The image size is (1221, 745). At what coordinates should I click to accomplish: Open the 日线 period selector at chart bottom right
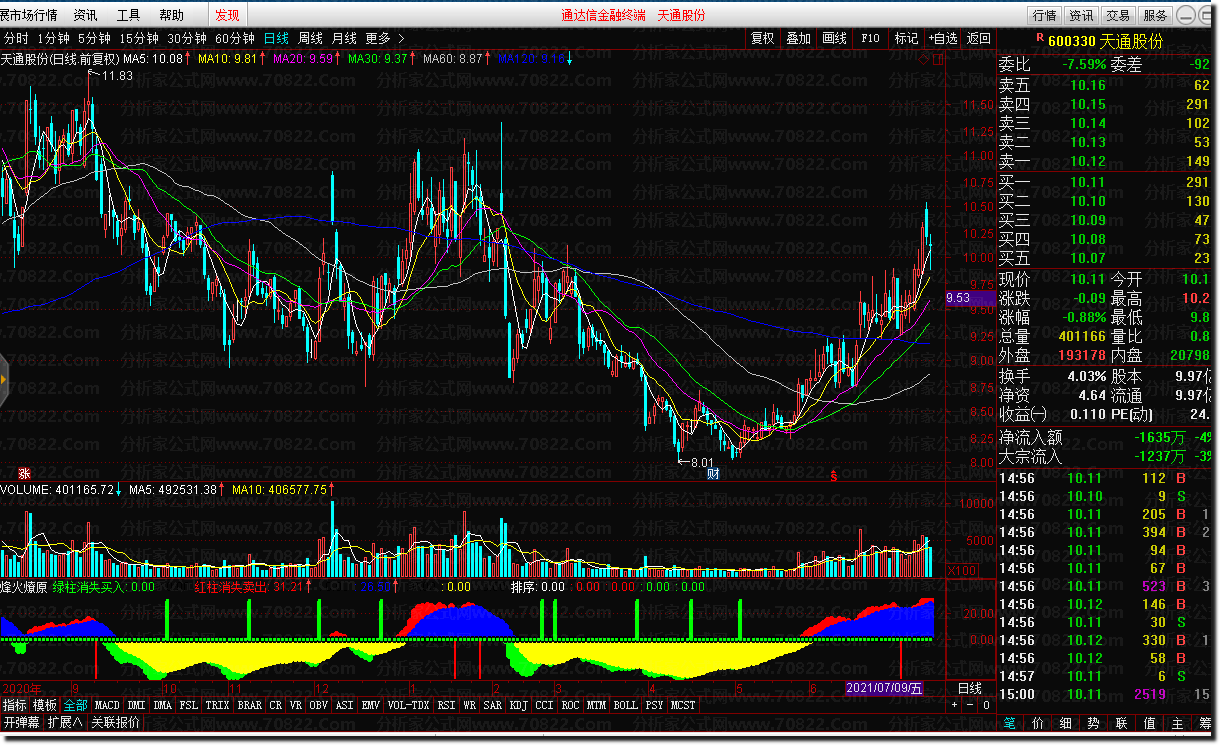969,688
